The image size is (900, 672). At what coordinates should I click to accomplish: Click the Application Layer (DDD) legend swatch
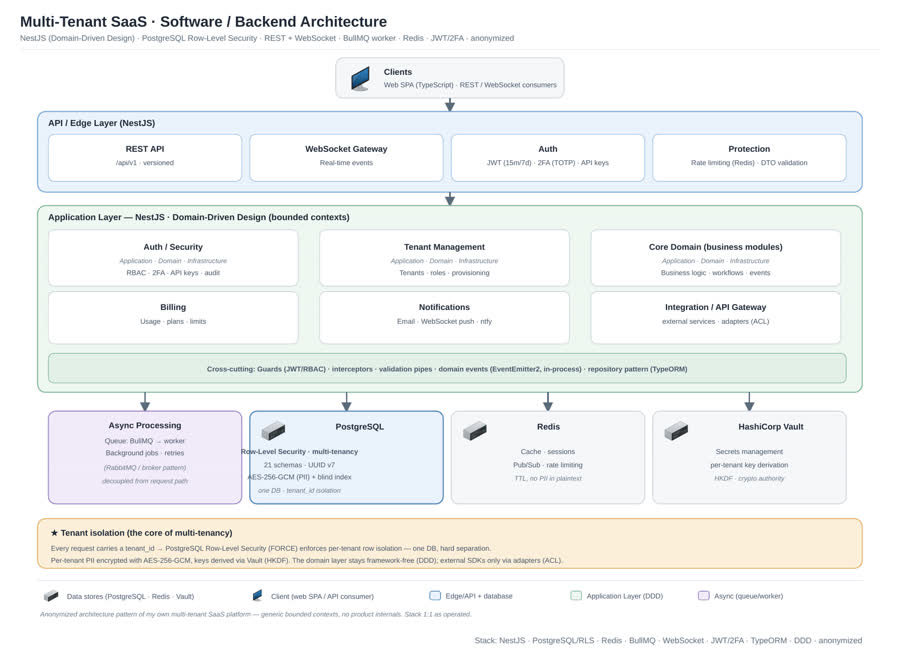pyautogui.click(x=576, y=596)
